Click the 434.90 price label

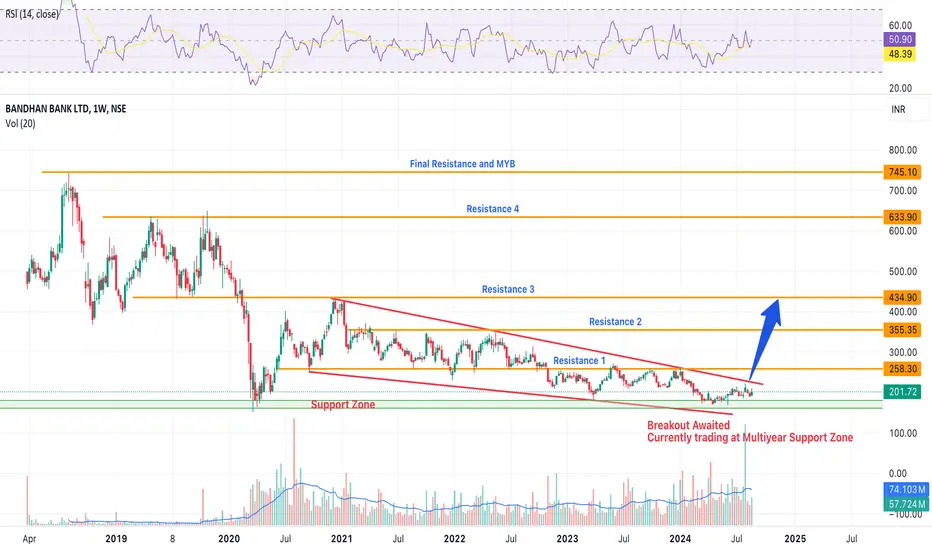tap(902, 297)
